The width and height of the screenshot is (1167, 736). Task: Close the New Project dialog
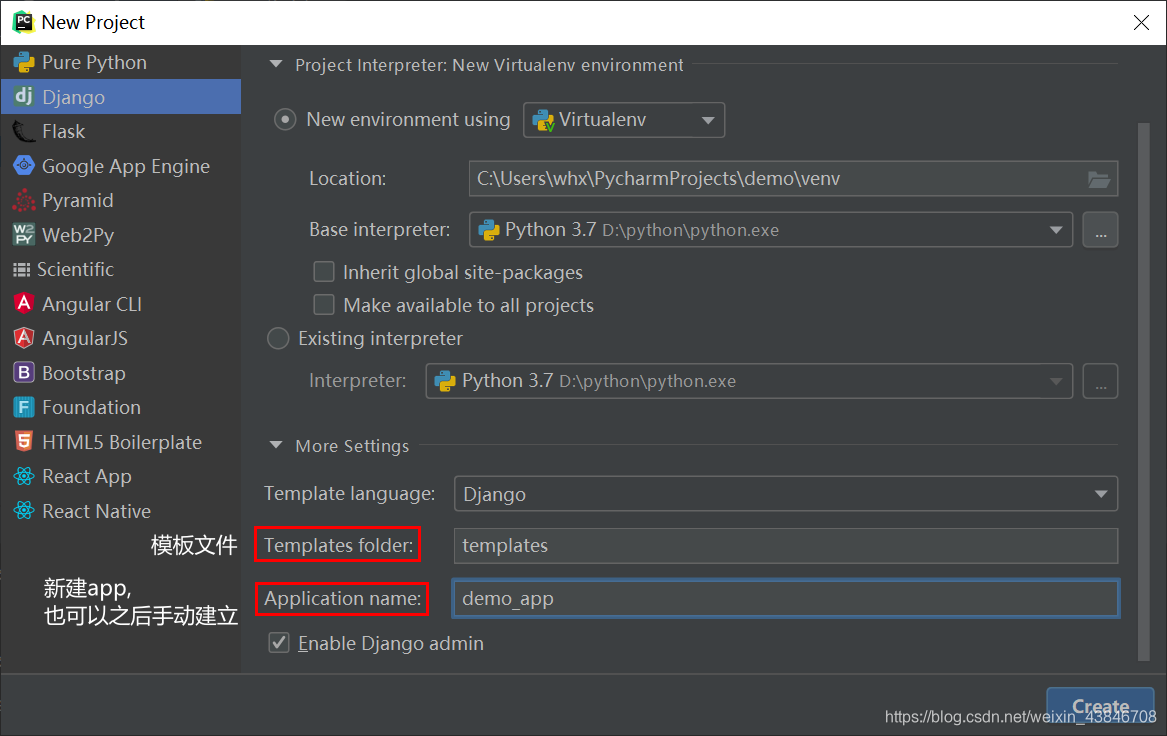(x=1141, y=22)
